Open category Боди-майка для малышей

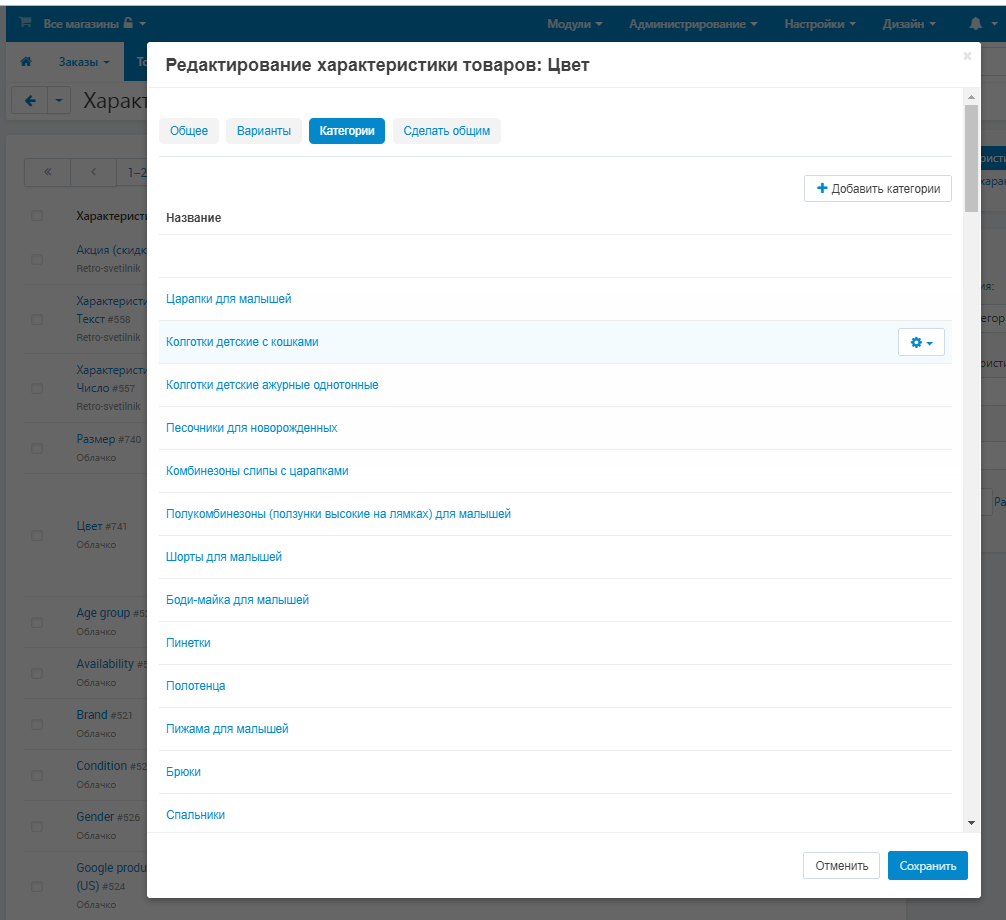pos(237,600)
